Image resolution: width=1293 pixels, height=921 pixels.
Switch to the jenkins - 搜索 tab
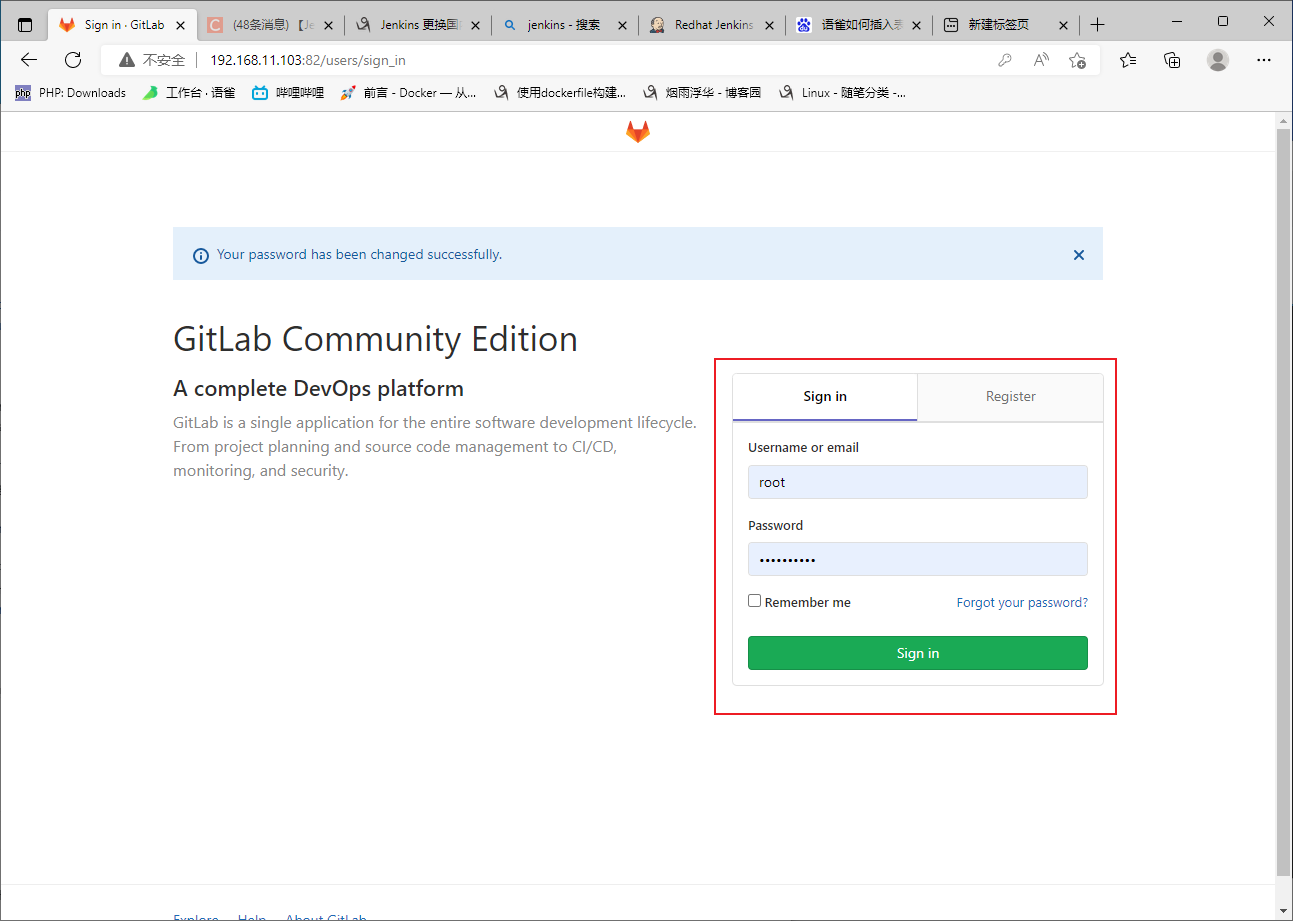pyautogui.click(x=566, y=25)
